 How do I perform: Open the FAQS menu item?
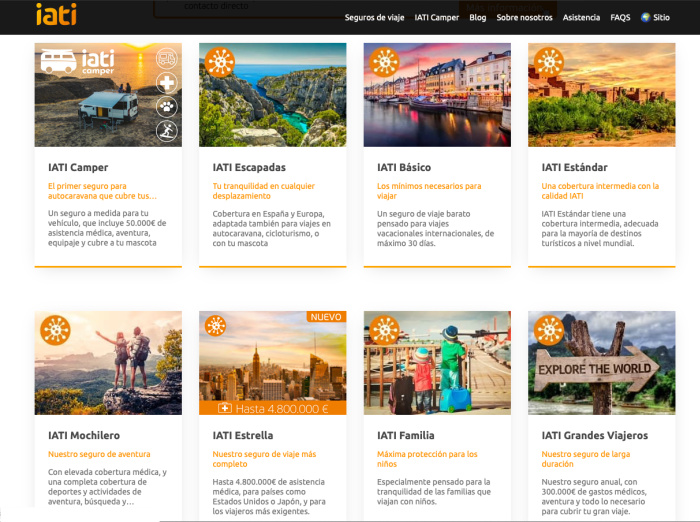point(620,17)
